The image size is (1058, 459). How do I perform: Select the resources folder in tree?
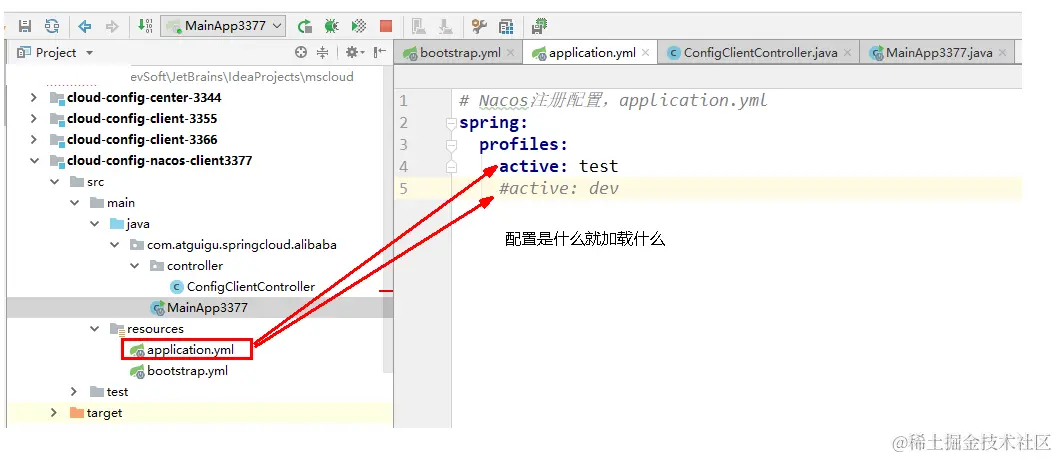pos(155,329)
